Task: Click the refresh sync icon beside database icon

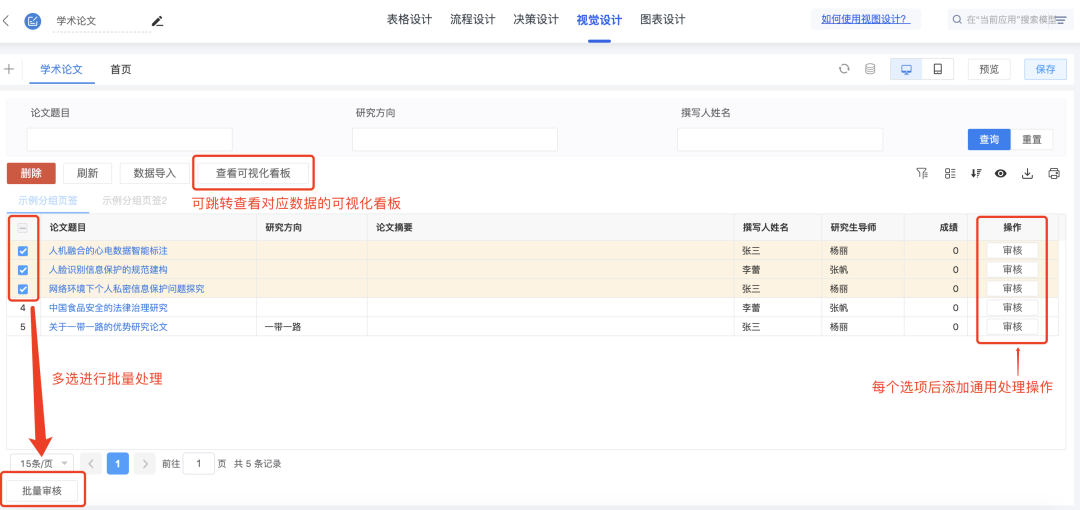Action: click(x=844, y=69)
